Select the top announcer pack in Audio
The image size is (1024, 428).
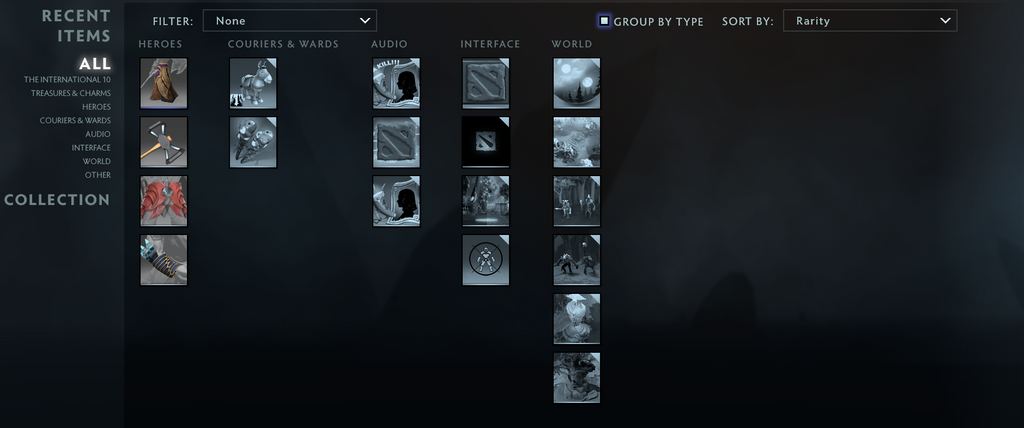click(396, 83)
